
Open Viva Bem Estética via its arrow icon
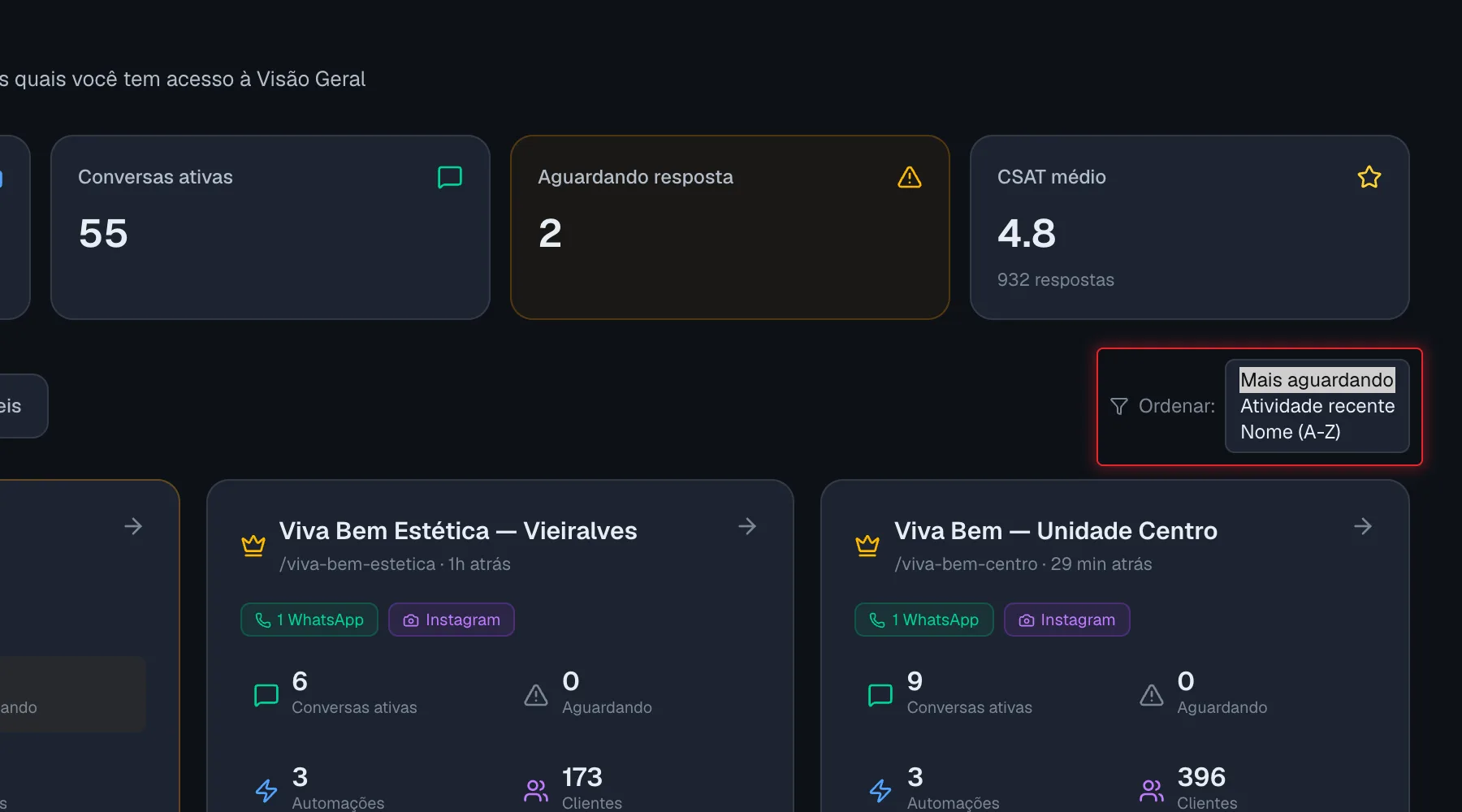(x=747, y=526)
